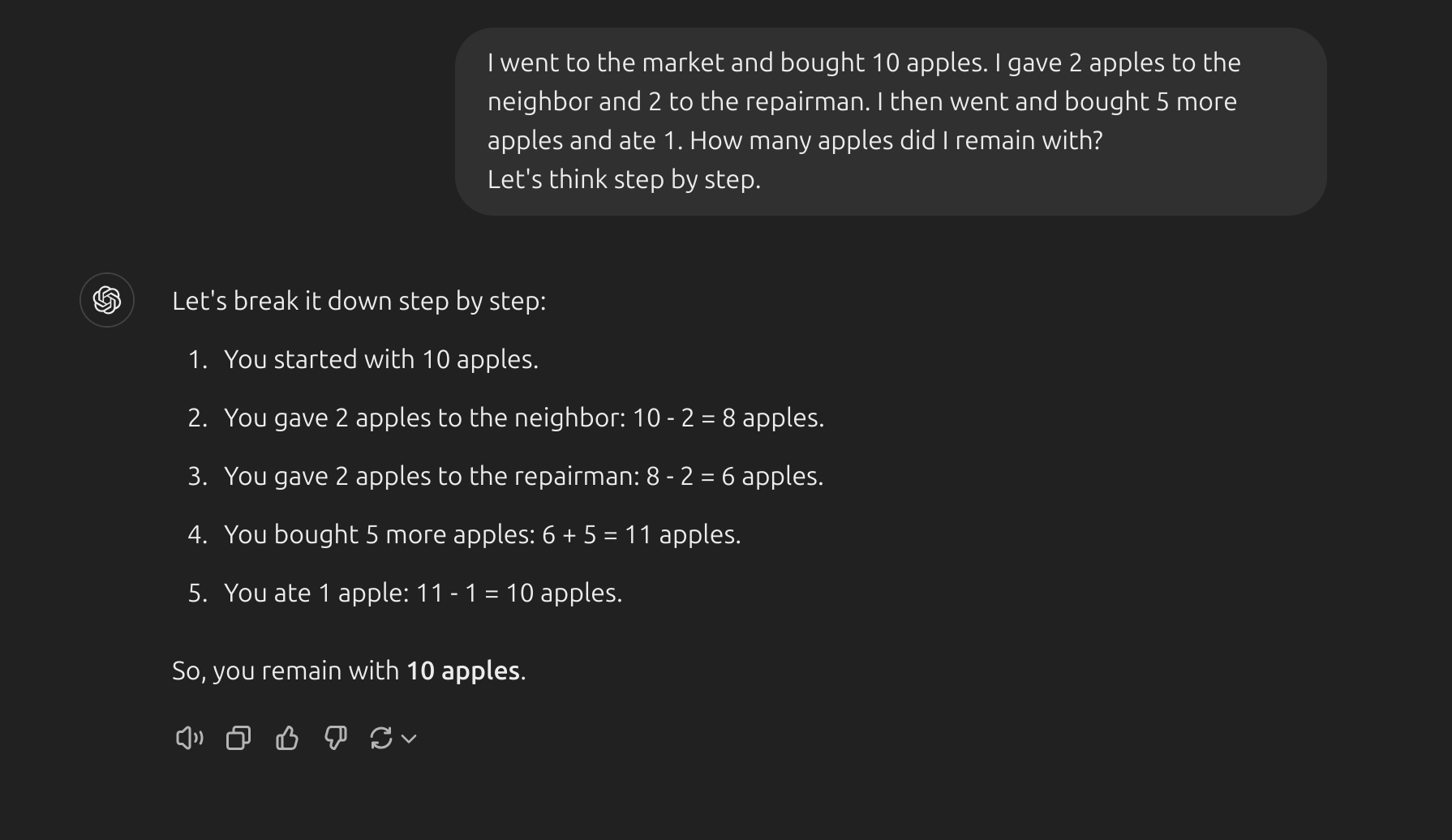Copy the response with the copy icon

(x=238, y=738)
